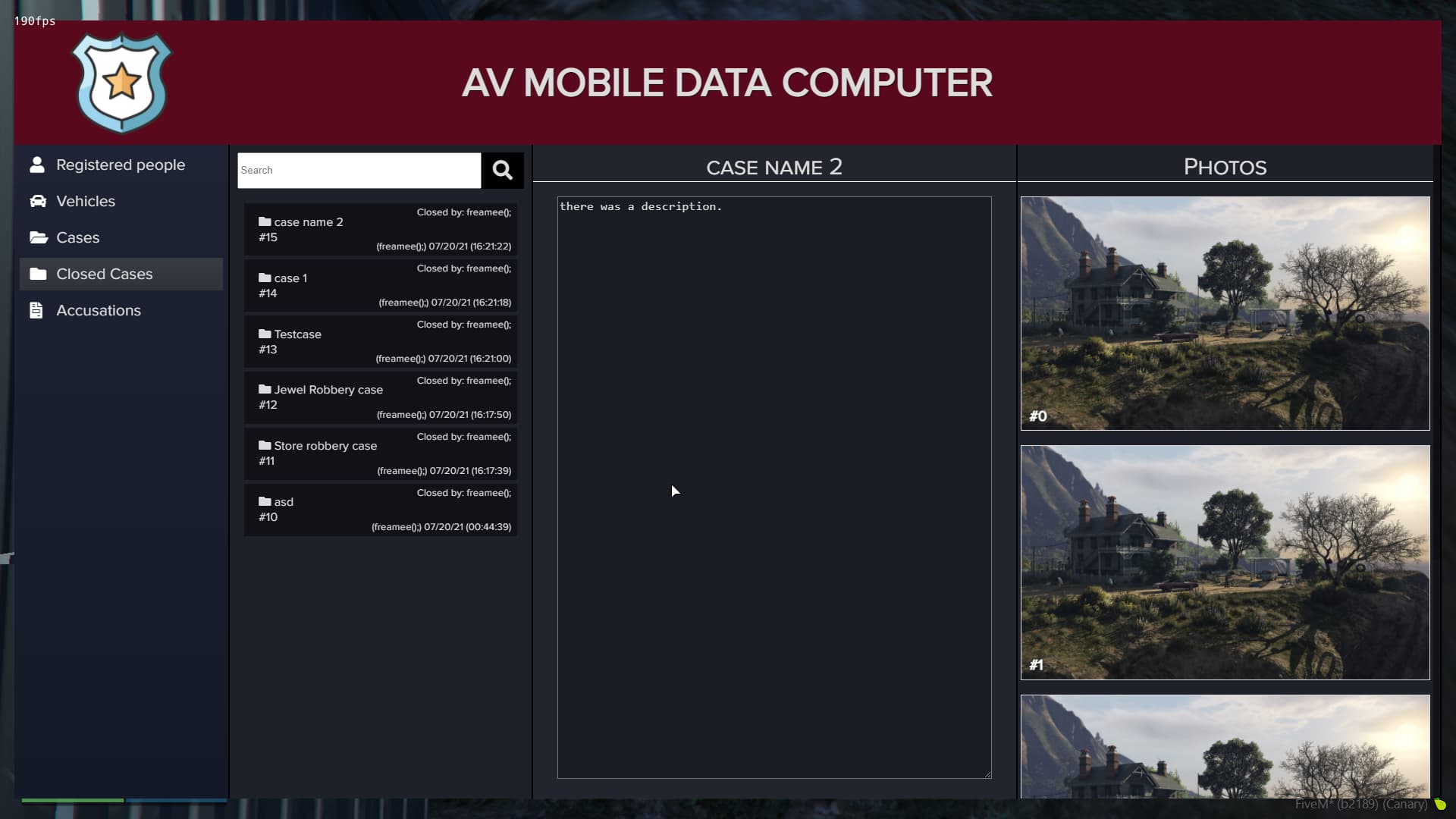
Task: Open photo thumbnail #0
Action: click(x=1225, y=313)
